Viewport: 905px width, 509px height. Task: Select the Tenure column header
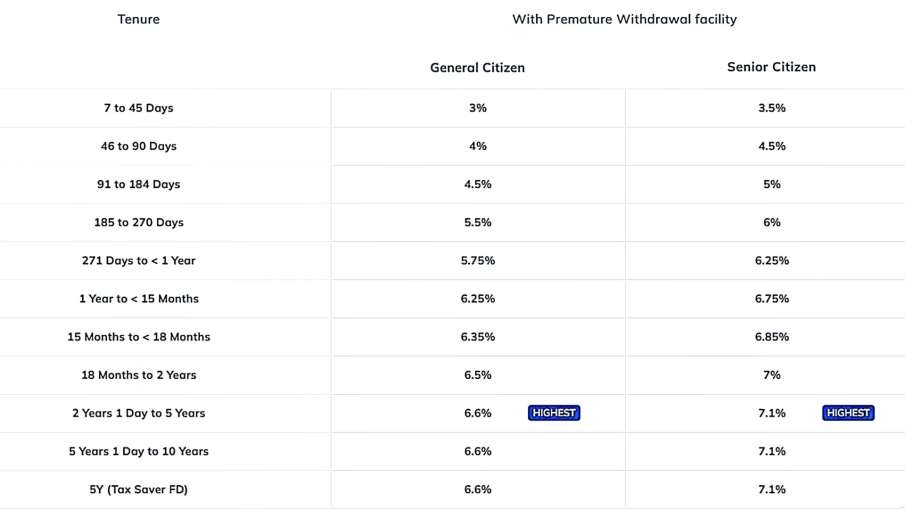pos(138,19)
